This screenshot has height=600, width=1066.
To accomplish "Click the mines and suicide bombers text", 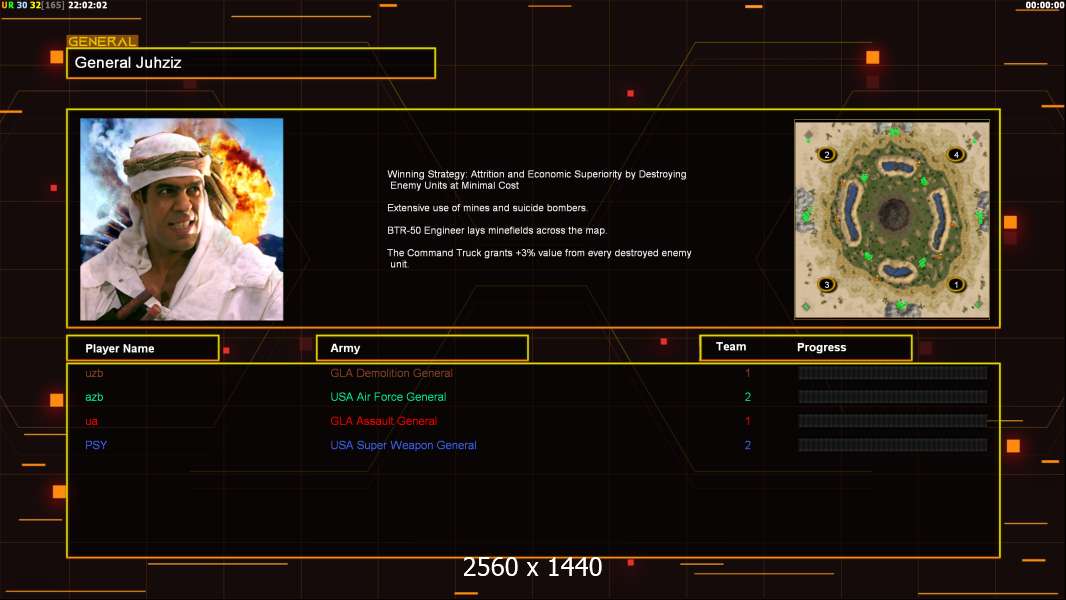I will point(487,208).
